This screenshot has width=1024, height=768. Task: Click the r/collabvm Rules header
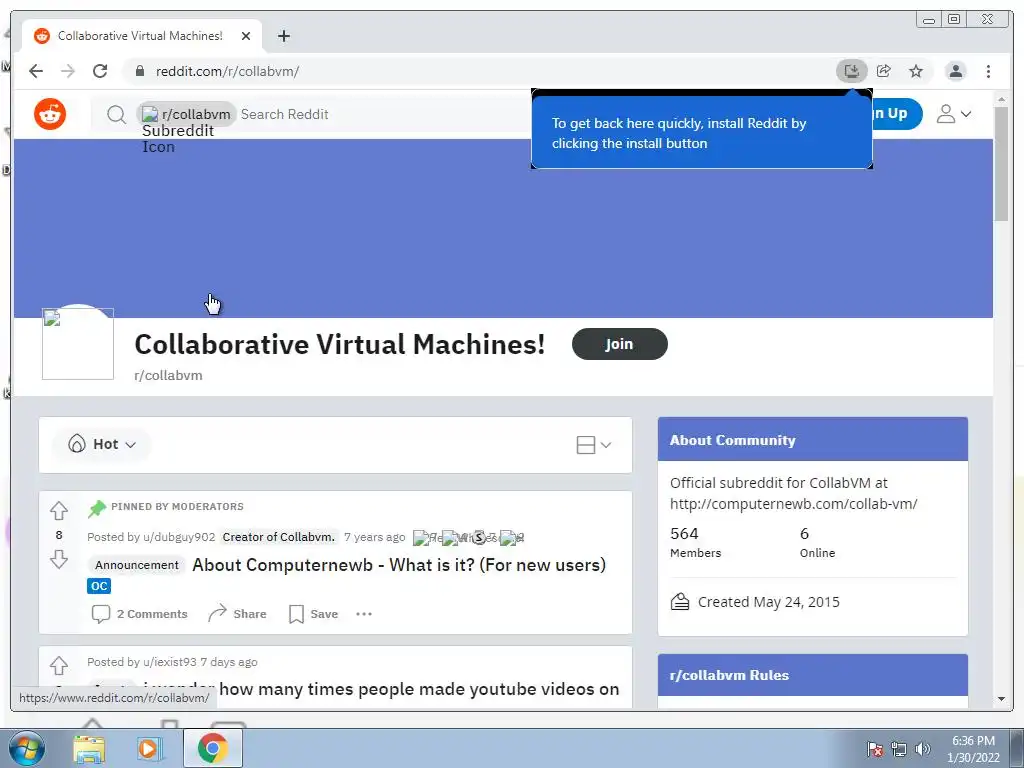point(729,675)
